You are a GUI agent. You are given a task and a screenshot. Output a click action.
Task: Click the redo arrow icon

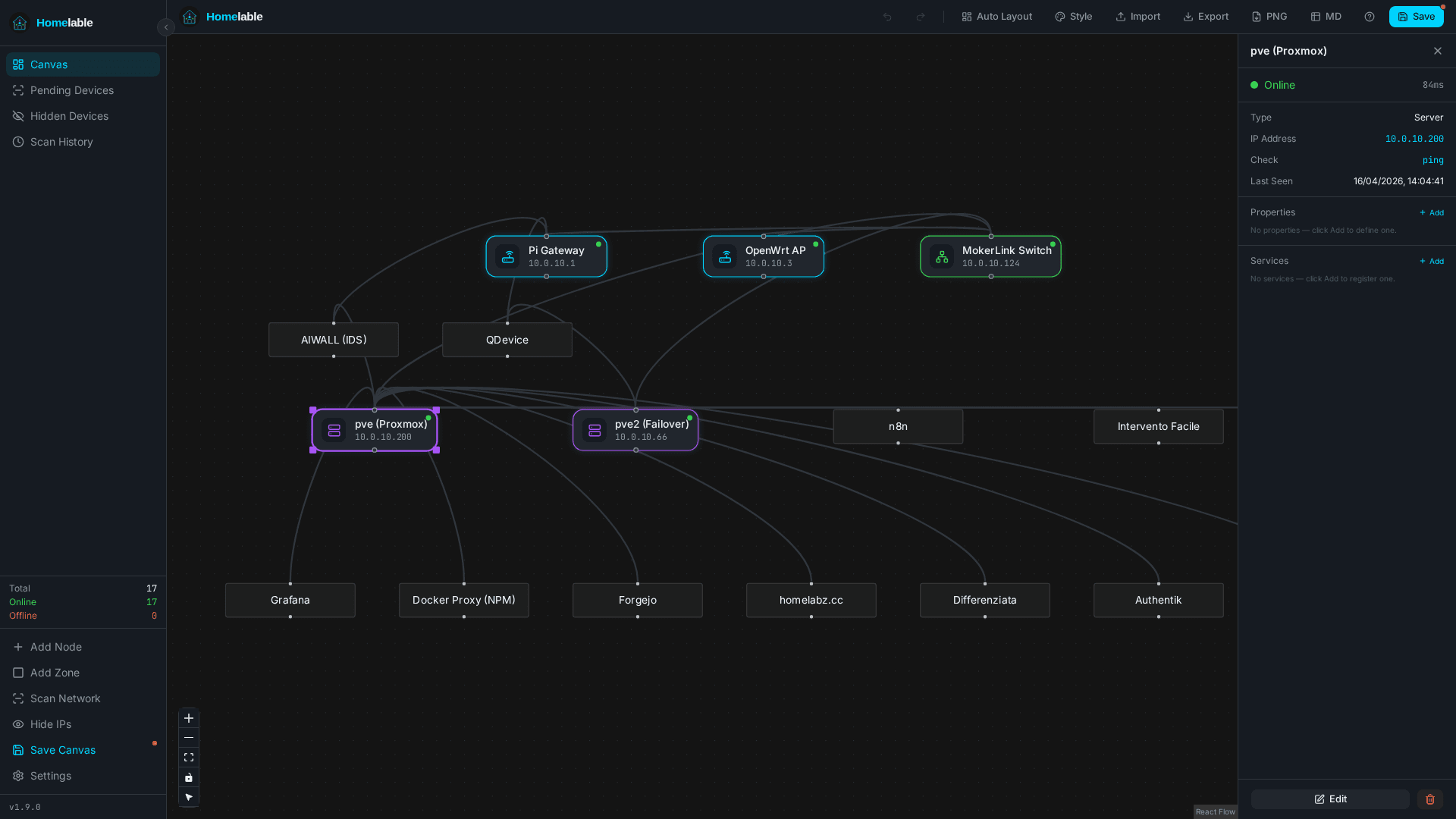(920, 16)
